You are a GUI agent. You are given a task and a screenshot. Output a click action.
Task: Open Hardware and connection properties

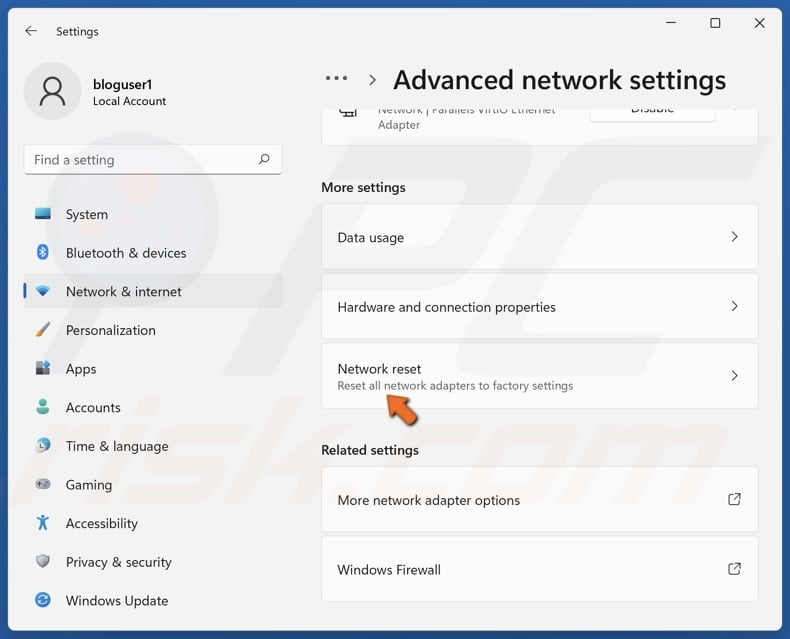tap(540, 306)
